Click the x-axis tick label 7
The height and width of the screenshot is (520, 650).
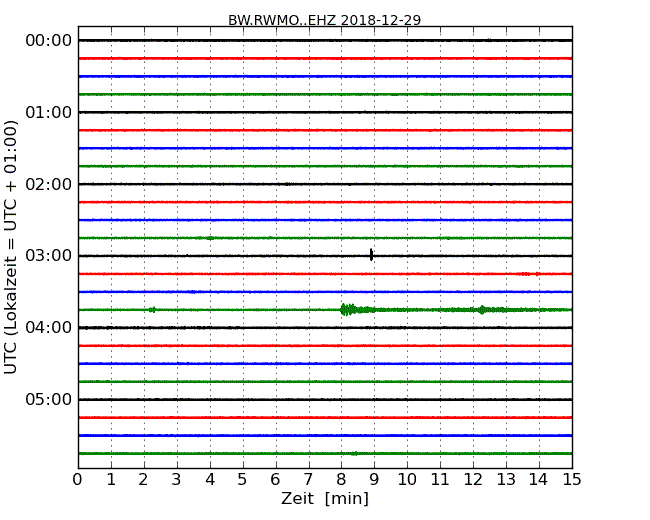pos(308,480)
